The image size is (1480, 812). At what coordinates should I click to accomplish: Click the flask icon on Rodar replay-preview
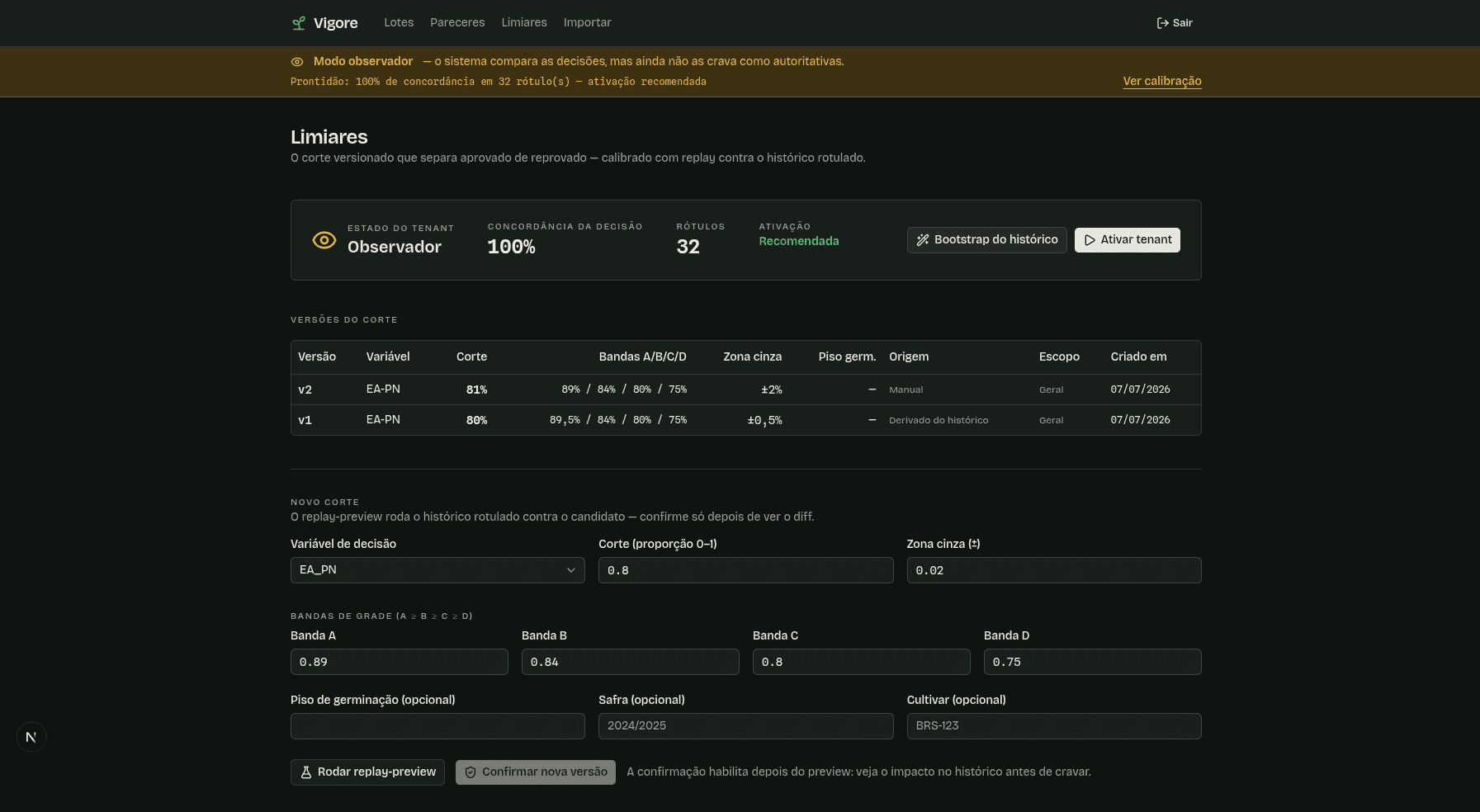pyautogui.click(x=306, y=772)
